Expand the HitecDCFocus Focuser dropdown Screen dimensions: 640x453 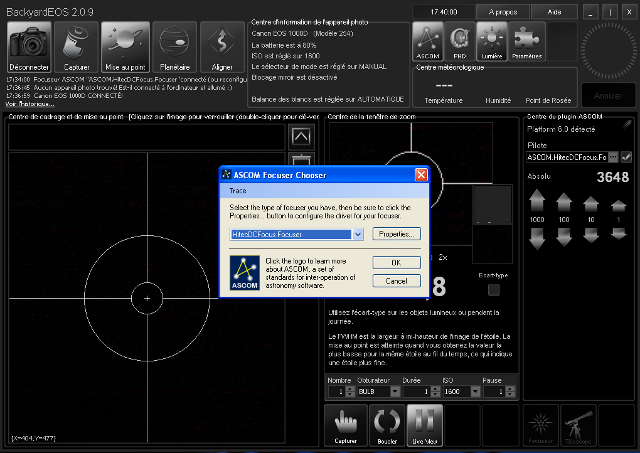(x=358, y=234)
